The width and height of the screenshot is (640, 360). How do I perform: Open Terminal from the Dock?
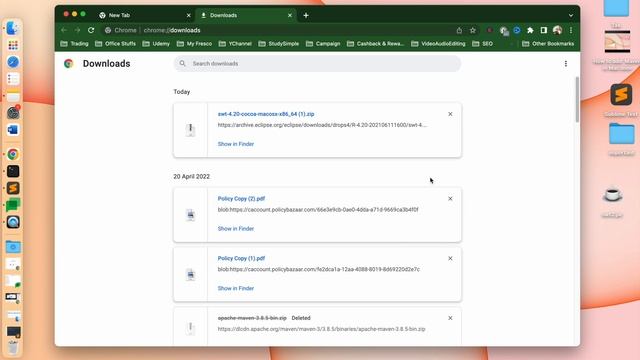tap(13, 171)
